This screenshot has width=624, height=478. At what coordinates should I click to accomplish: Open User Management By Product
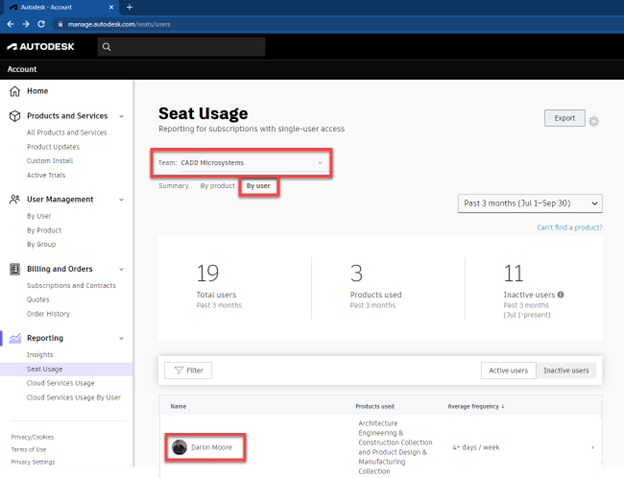tap(44, 230)
